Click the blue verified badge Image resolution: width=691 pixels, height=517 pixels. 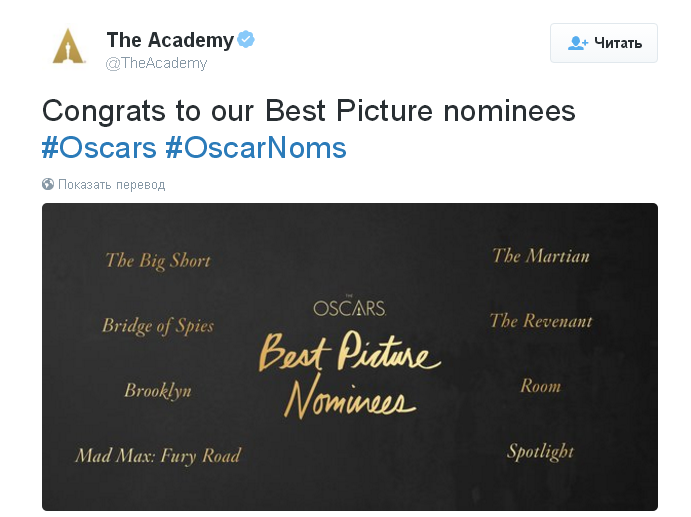(x=246, y=40)
